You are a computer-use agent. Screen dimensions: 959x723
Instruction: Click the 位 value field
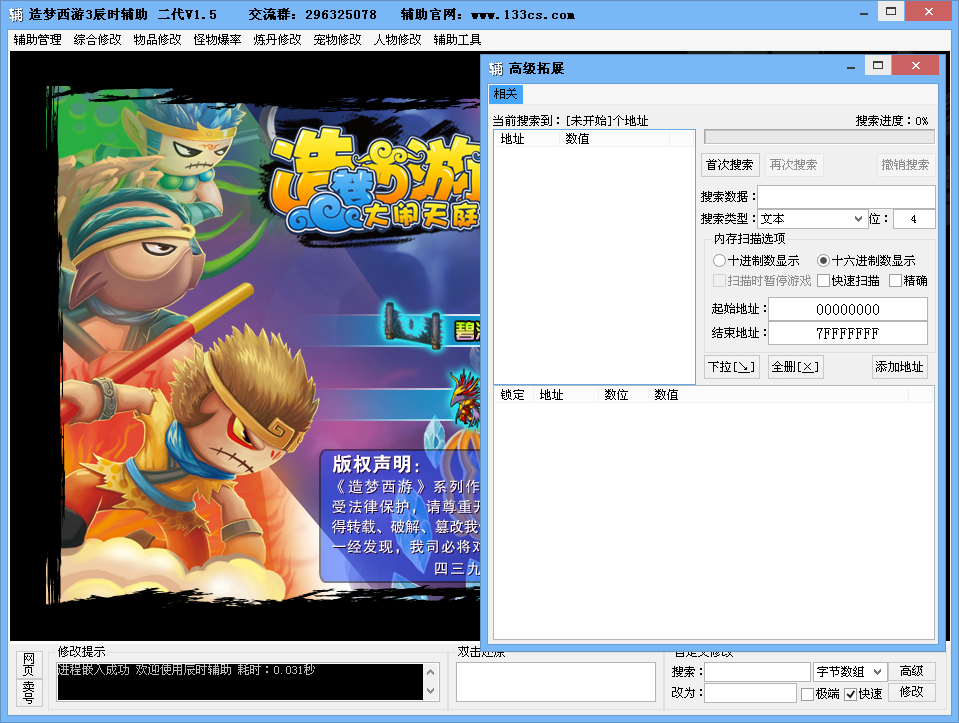click(x=914, y=219)
